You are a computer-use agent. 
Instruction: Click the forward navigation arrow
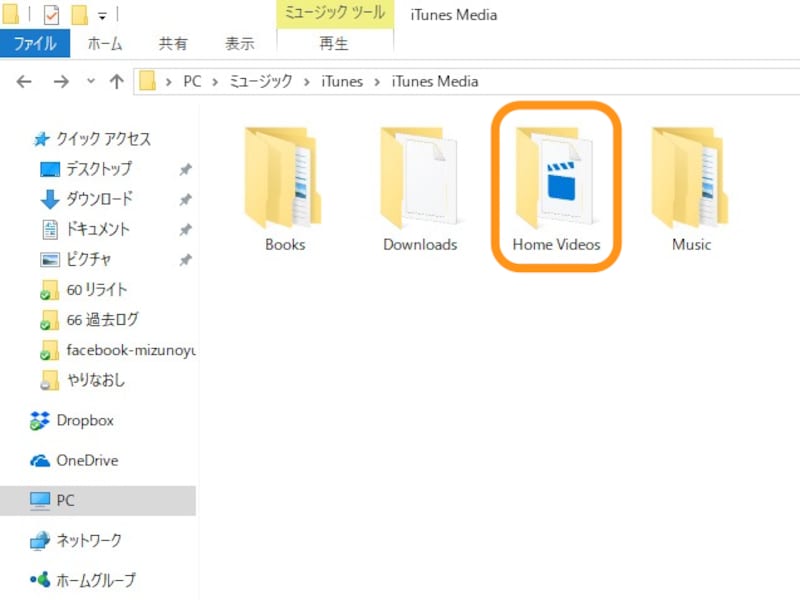pyautogui.click(x=62, y=81)
